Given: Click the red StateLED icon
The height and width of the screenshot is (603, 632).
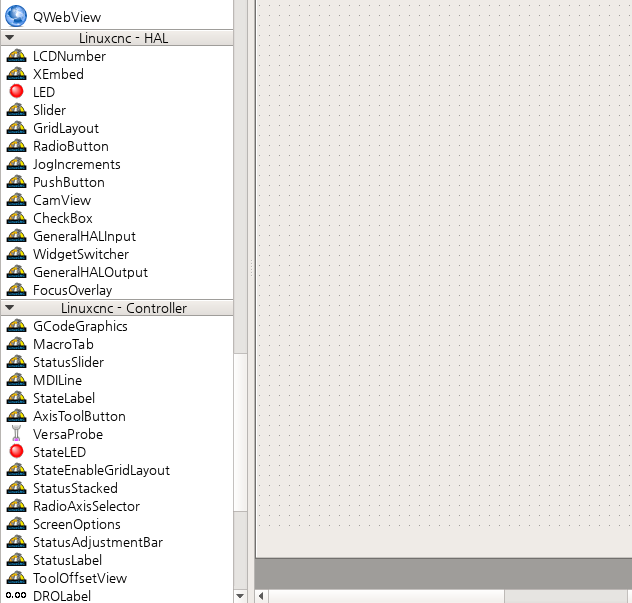Looking at the screenshot, I should [x=17, y=451].
